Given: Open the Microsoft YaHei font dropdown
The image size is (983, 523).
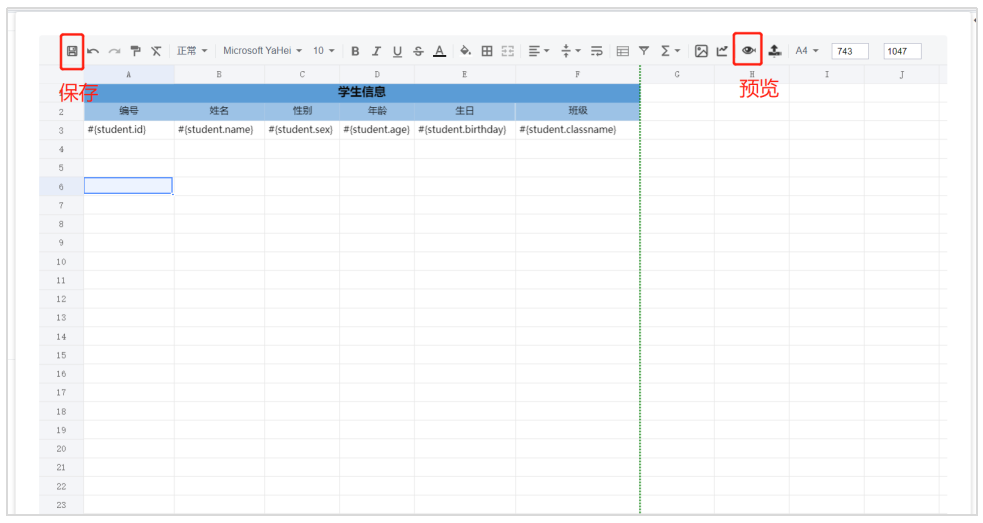Looking at the screenshot, I should pyautogui.click(x=263, y=51).
